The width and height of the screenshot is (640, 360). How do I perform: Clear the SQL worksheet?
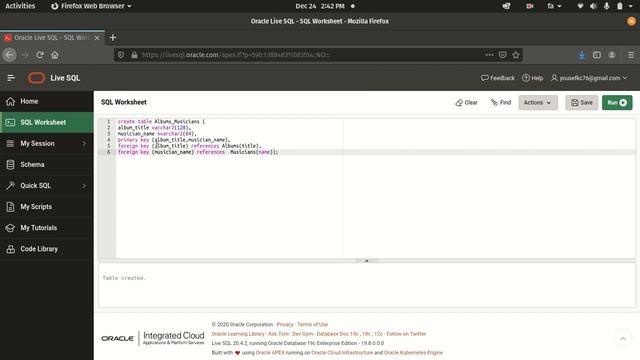coord(467,102)
